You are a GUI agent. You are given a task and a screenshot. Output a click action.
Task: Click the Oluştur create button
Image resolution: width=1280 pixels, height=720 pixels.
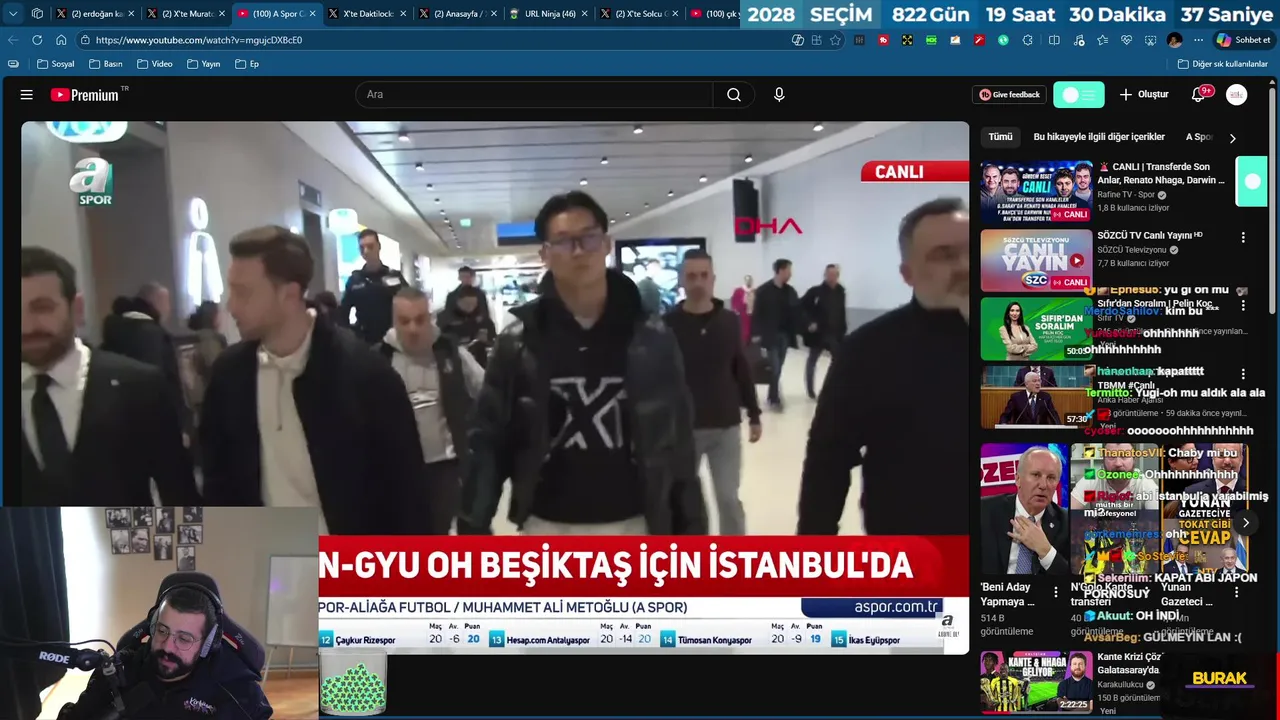pos(1144,95)
